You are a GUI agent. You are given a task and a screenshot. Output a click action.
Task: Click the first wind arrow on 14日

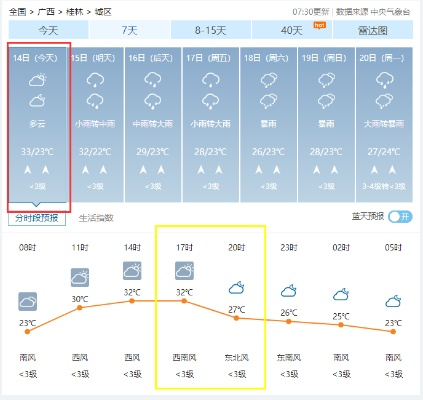pos(28,170)
